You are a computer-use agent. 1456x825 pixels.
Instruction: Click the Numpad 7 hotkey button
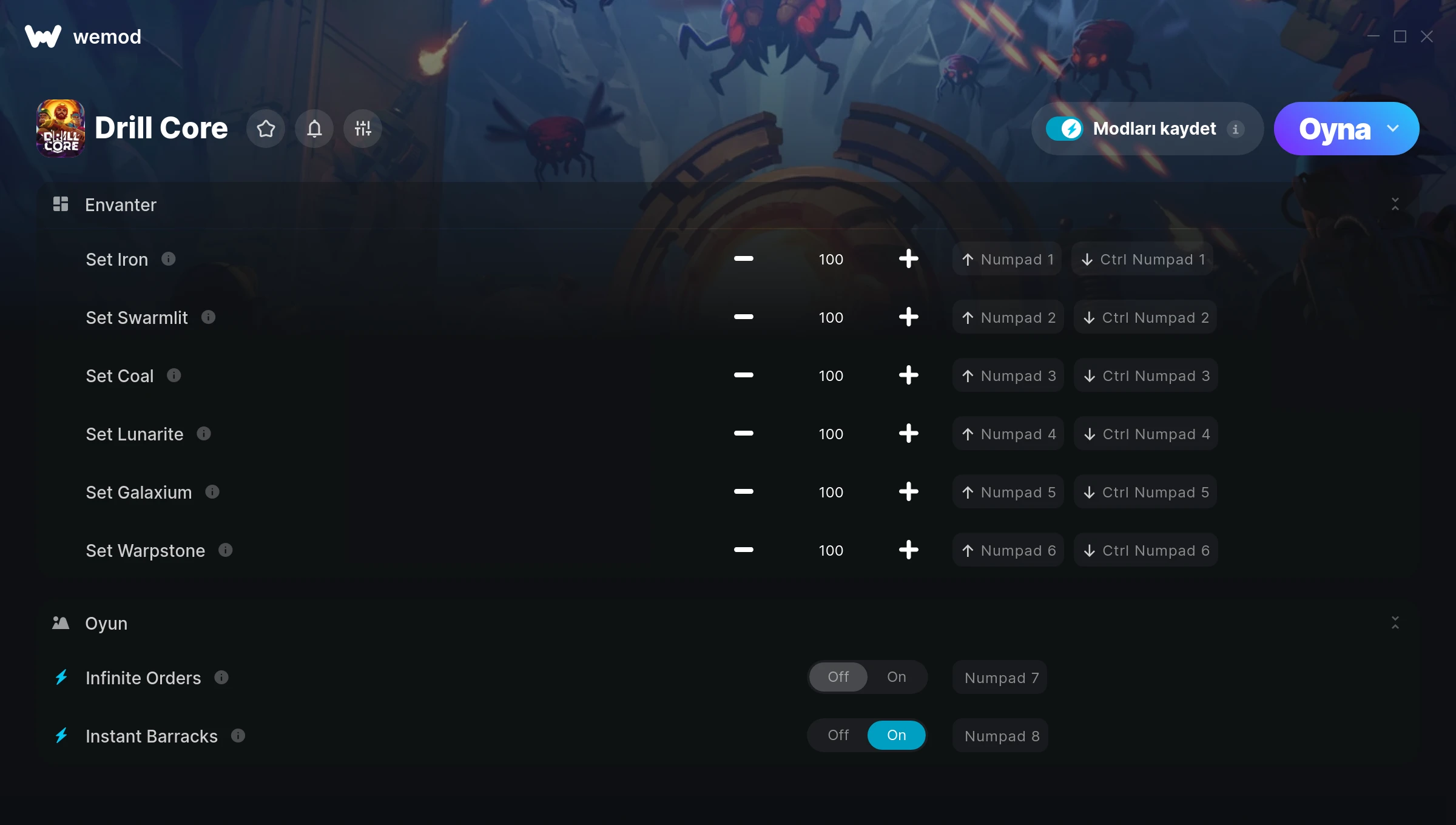(1000, 678)
